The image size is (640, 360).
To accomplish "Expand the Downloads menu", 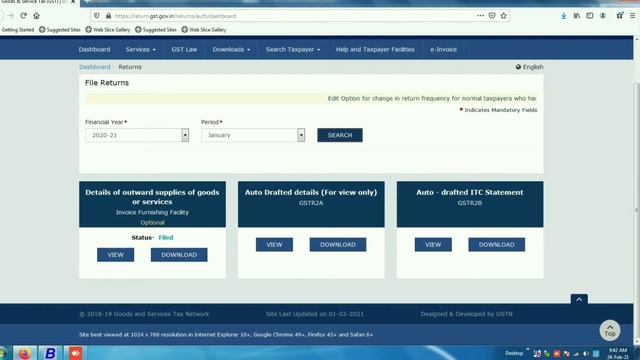I will tap(231, 49).
